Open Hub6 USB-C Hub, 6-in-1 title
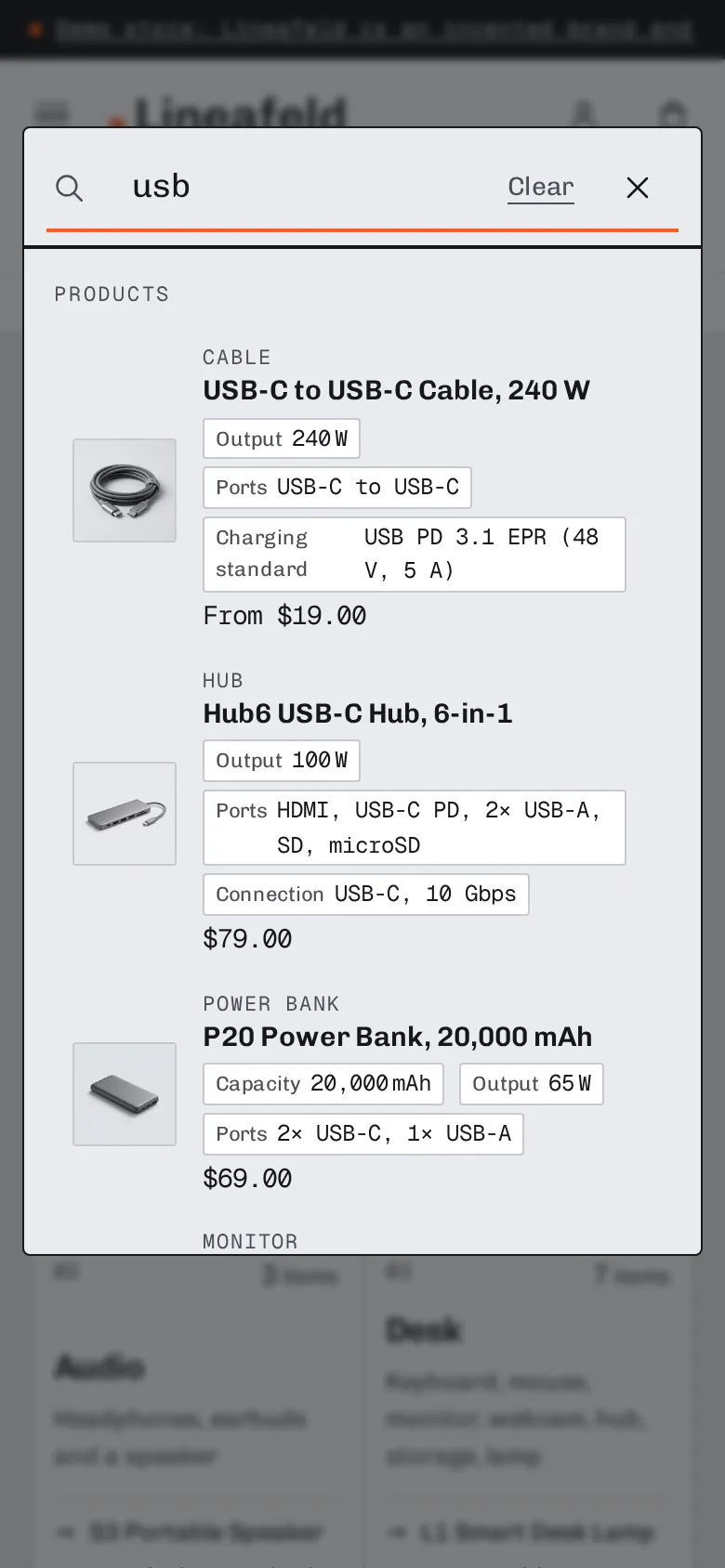This screenshot has width=725, height=1568. tap(358, 713)
